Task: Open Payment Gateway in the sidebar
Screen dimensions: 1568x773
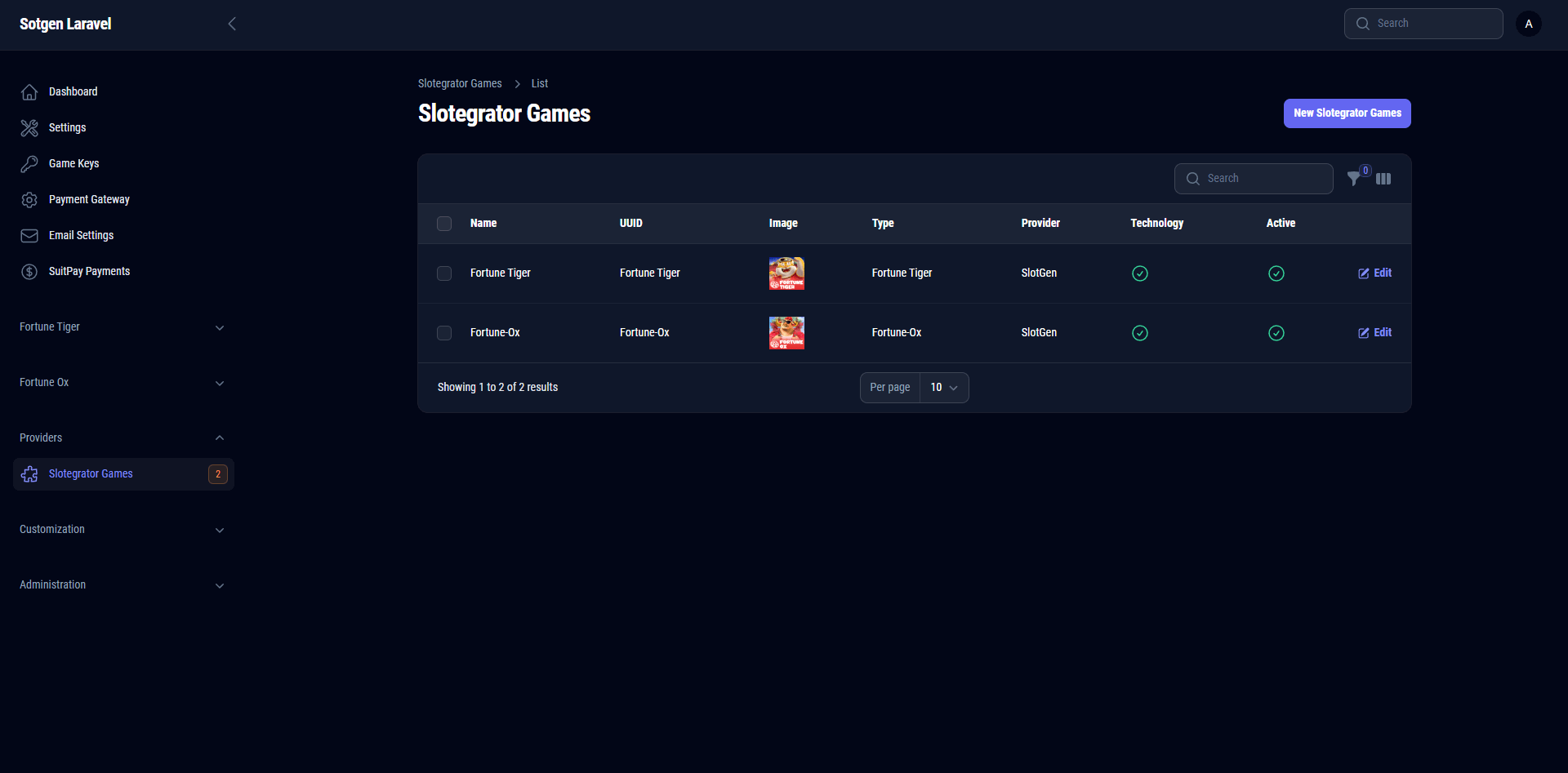Action: tap(89, 200)
